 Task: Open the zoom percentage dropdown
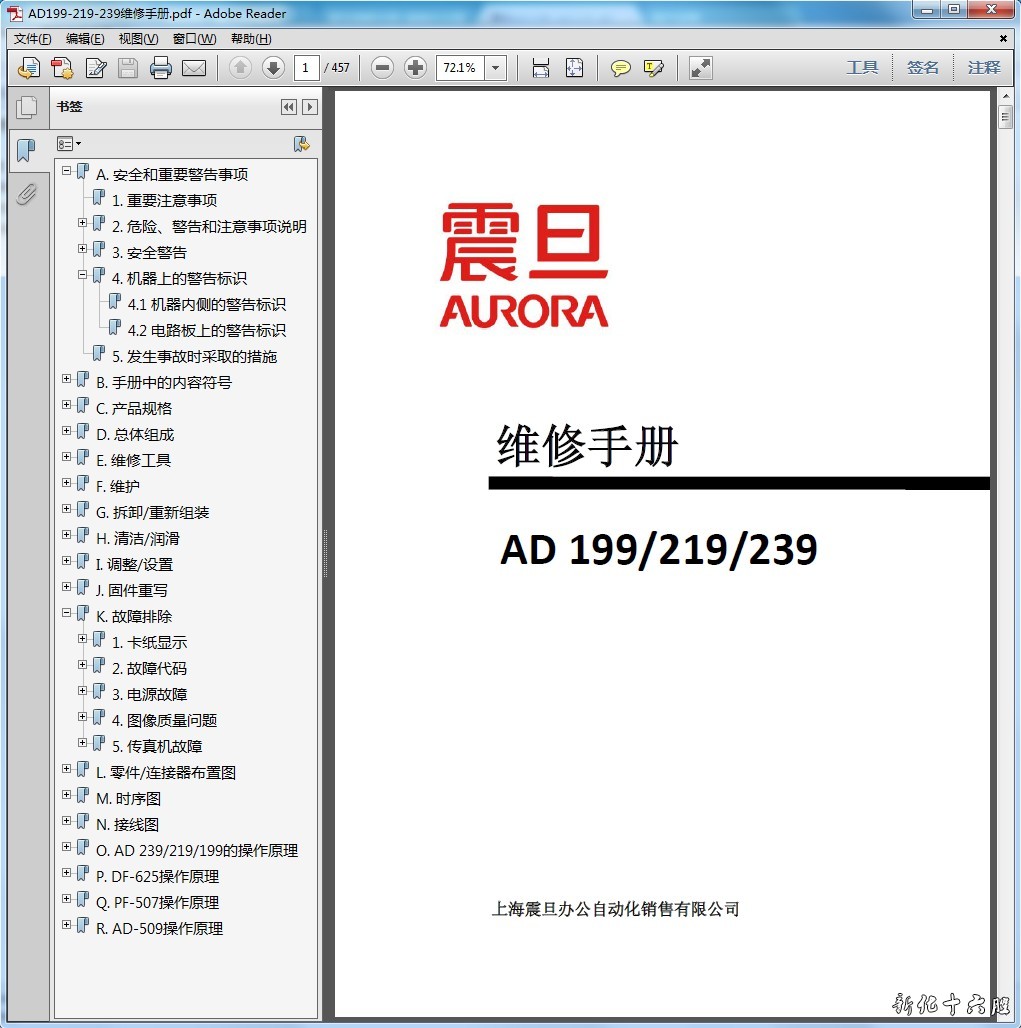[496, 68]
